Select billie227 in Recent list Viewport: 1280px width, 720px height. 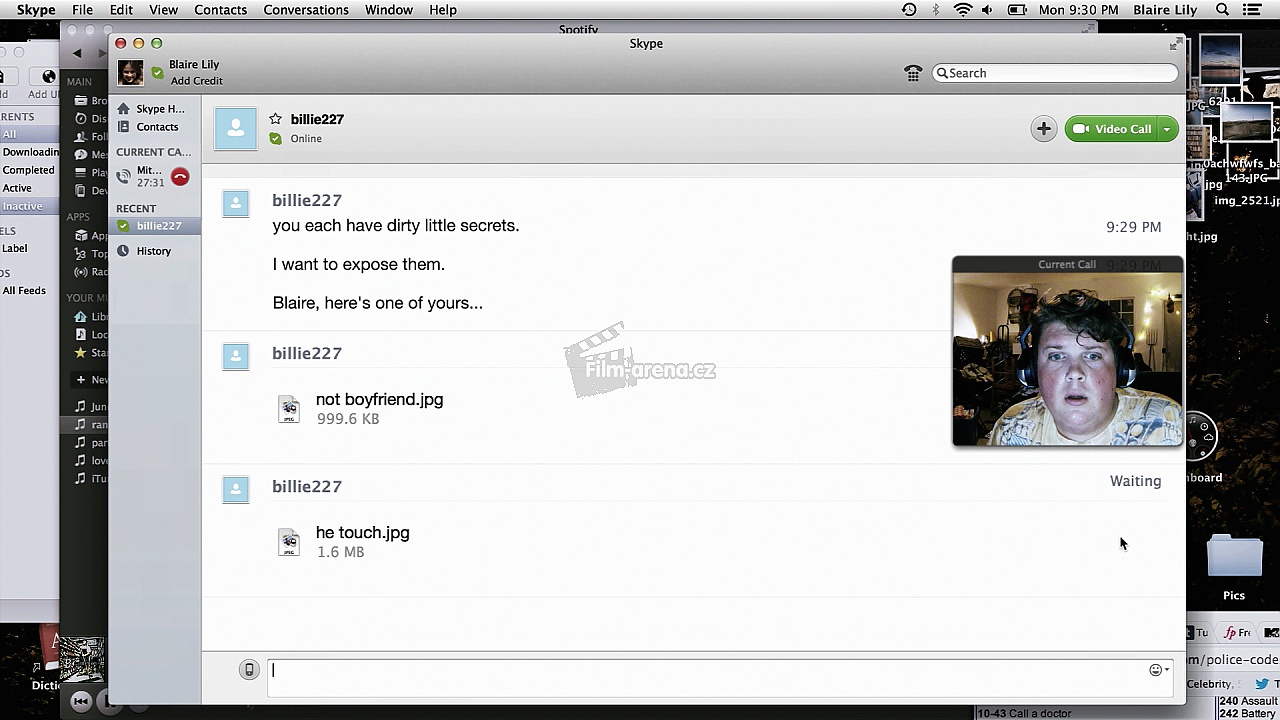pyautogui.click(x=158, y=226)
